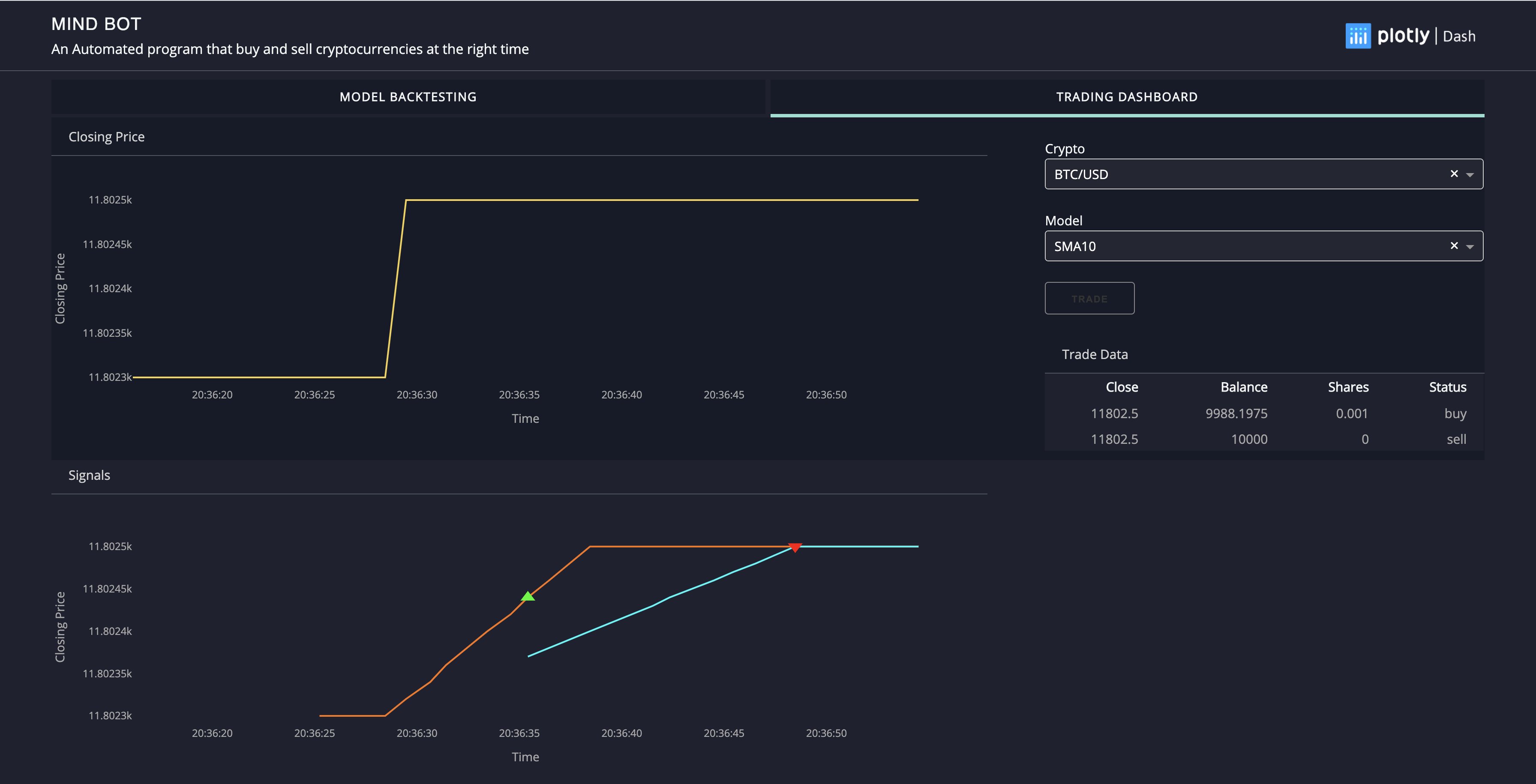Click 20:36:30 tick on Closing Price chart
This screenshot has width=1536, height=784.
[417, 395]
